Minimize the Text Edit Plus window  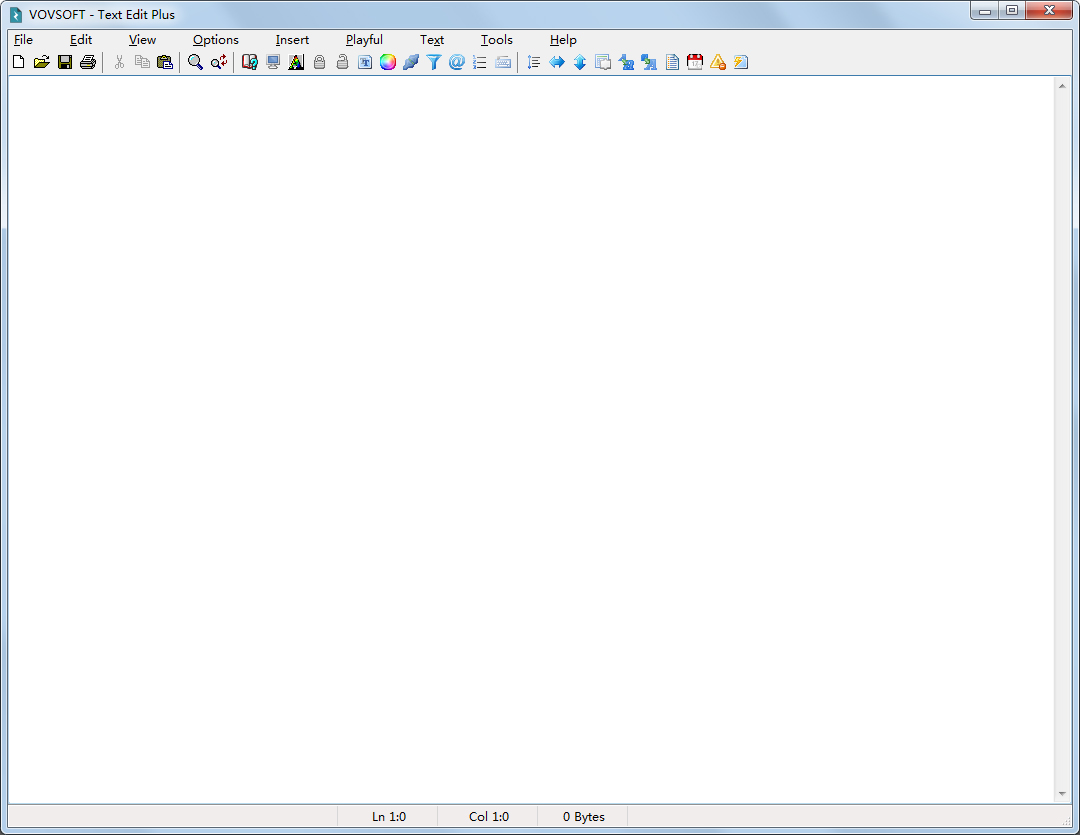(x=985, y=10)
